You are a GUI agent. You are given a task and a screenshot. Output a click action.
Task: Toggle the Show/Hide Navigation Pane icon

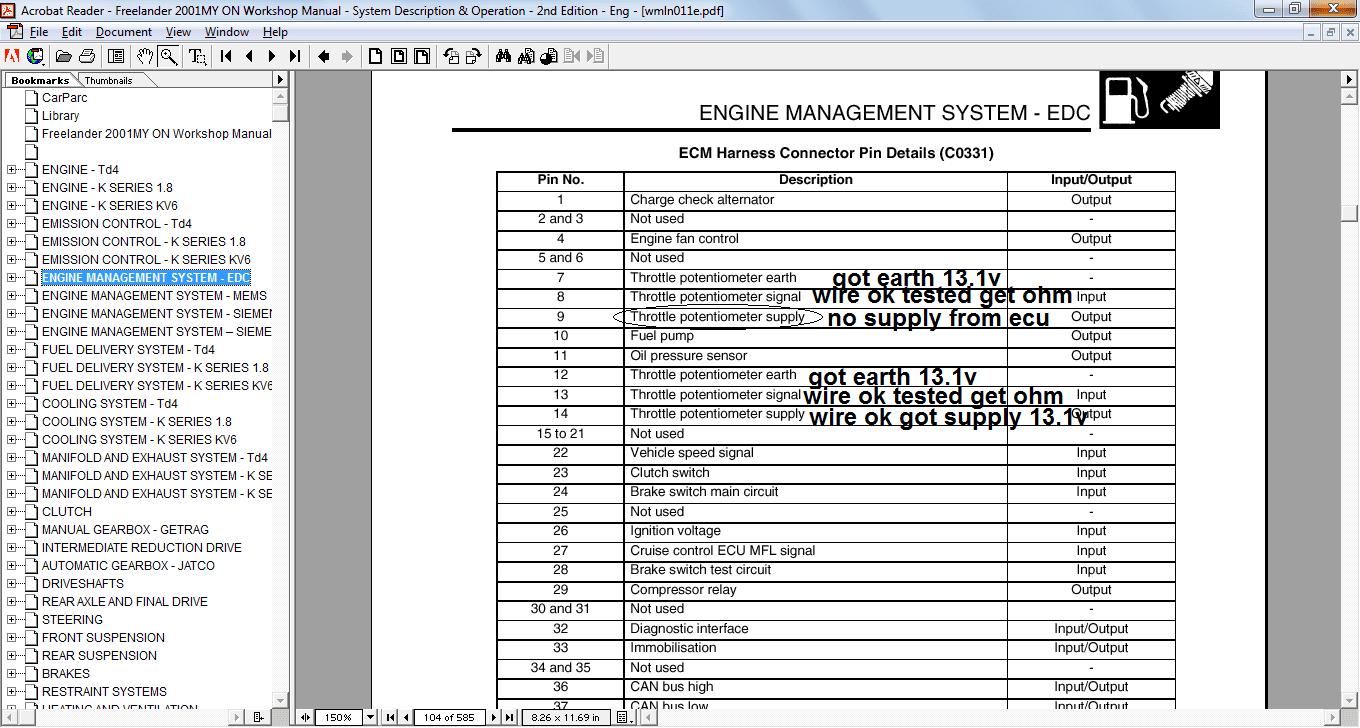[116, 56]
